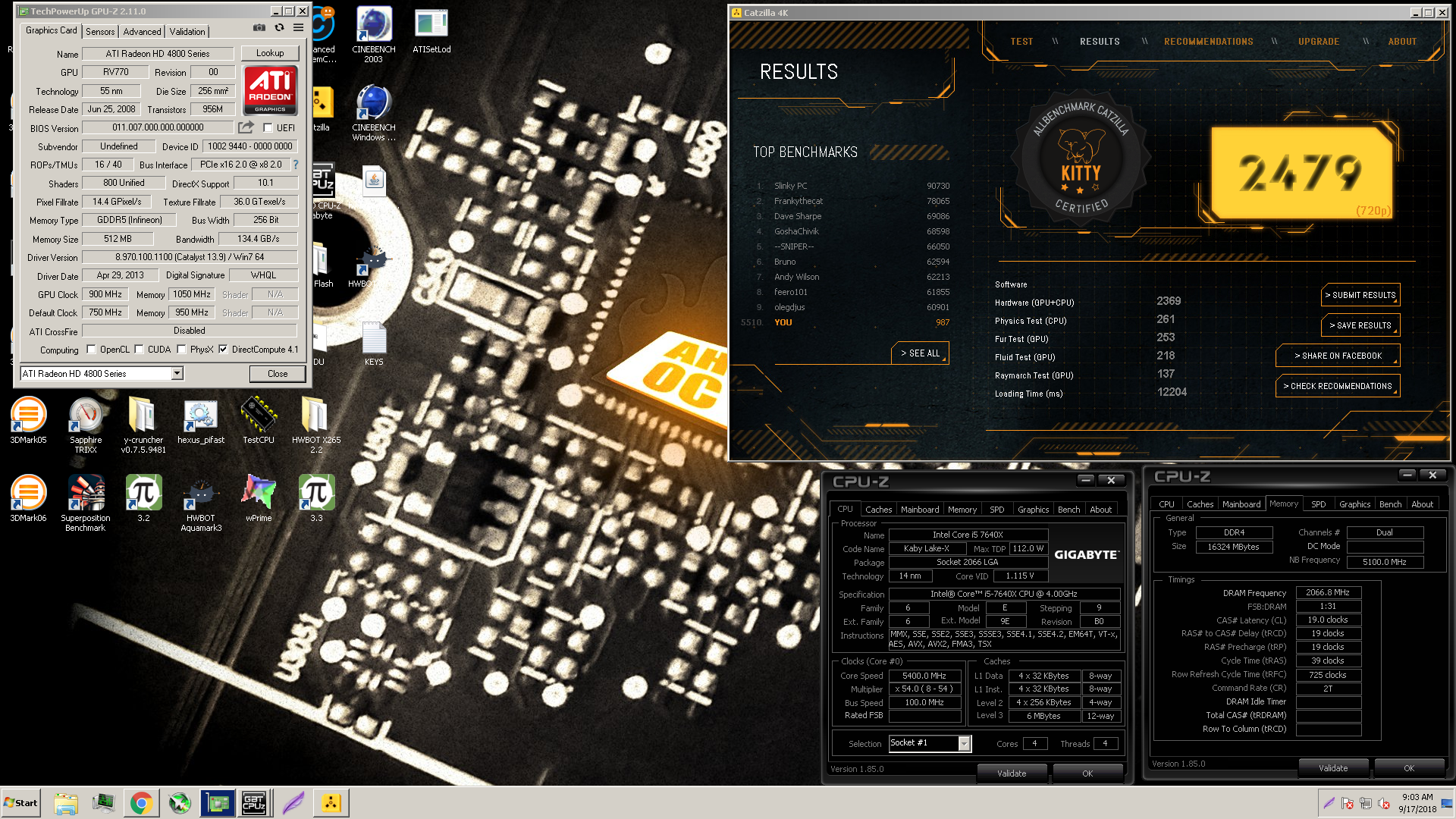Open the 3DMark06 desktop icon

click(x=28, y=499)
